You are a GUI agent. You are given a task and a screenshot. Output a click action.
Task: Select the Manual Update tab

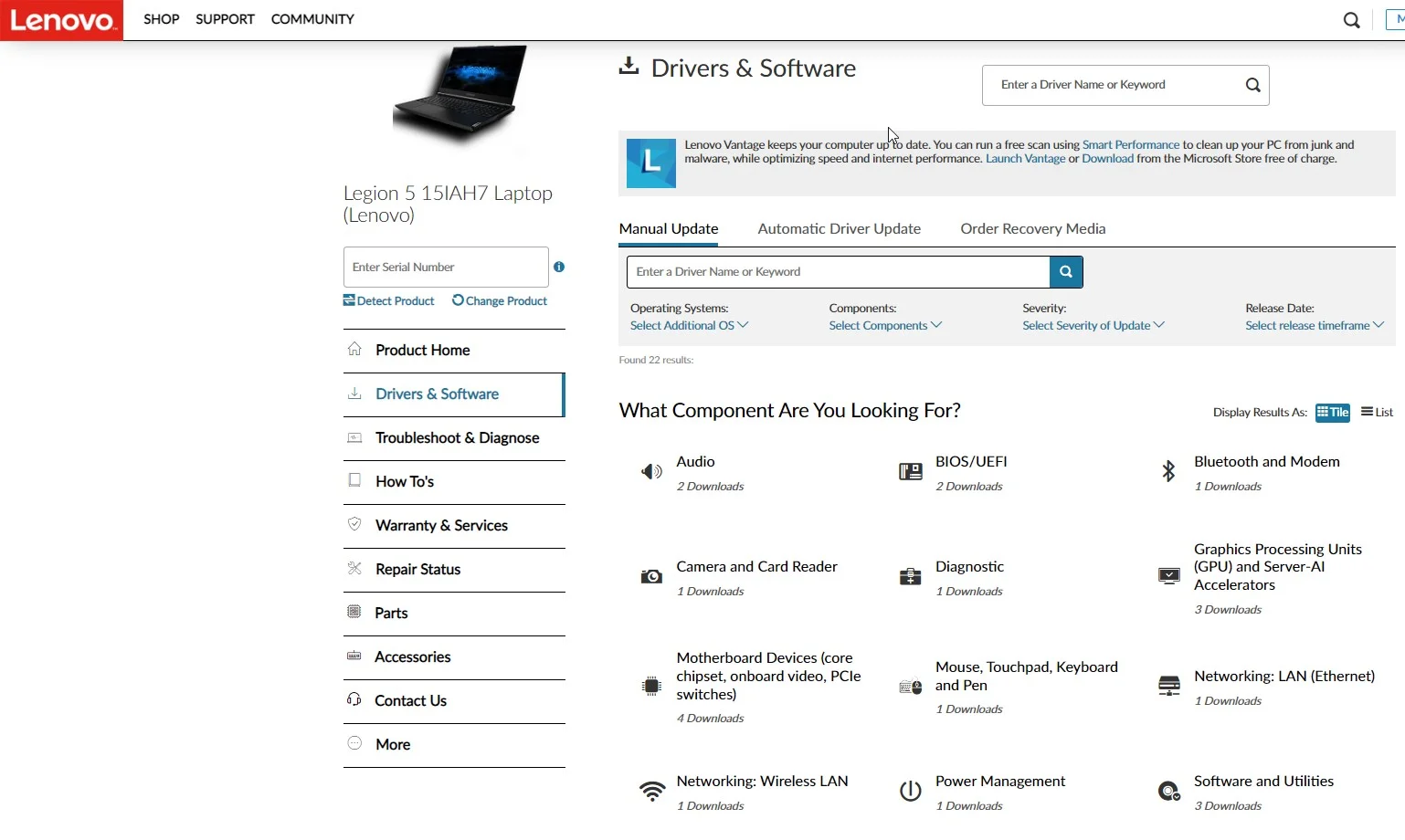(x=669, y=229)
